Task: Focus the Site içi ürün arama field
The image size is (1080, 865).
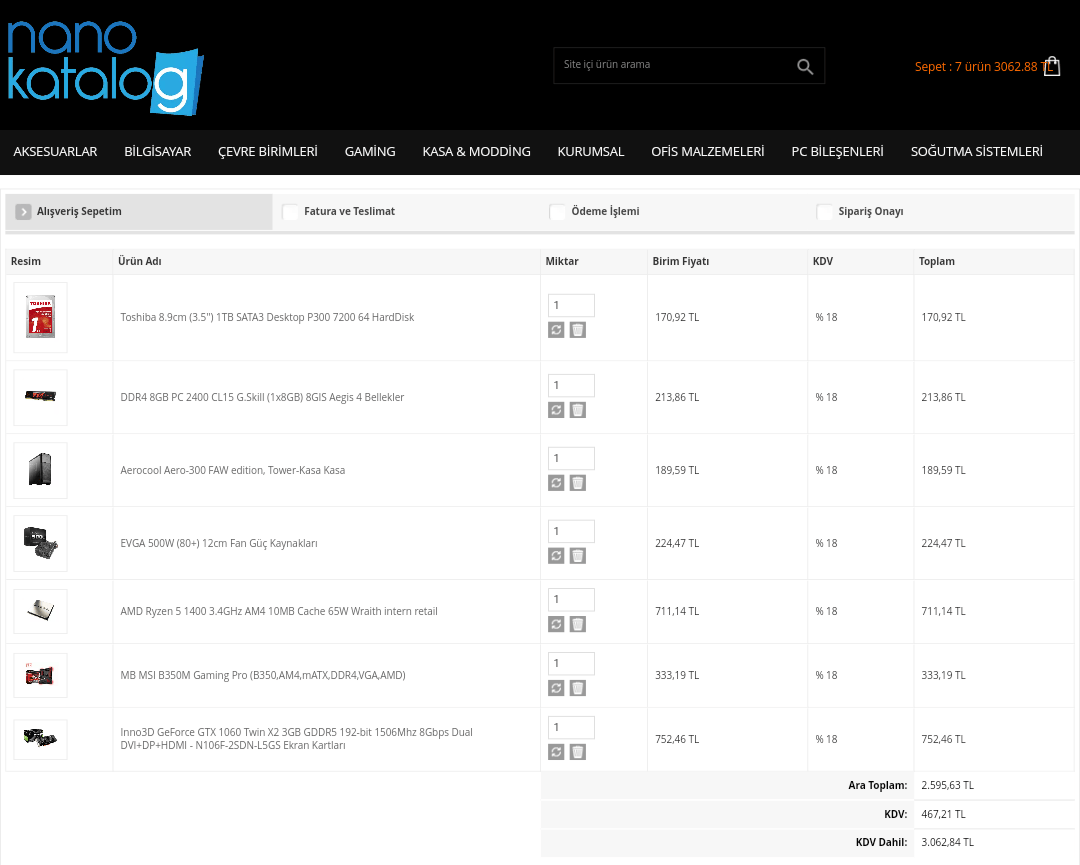Action: [x=675, y=65]
